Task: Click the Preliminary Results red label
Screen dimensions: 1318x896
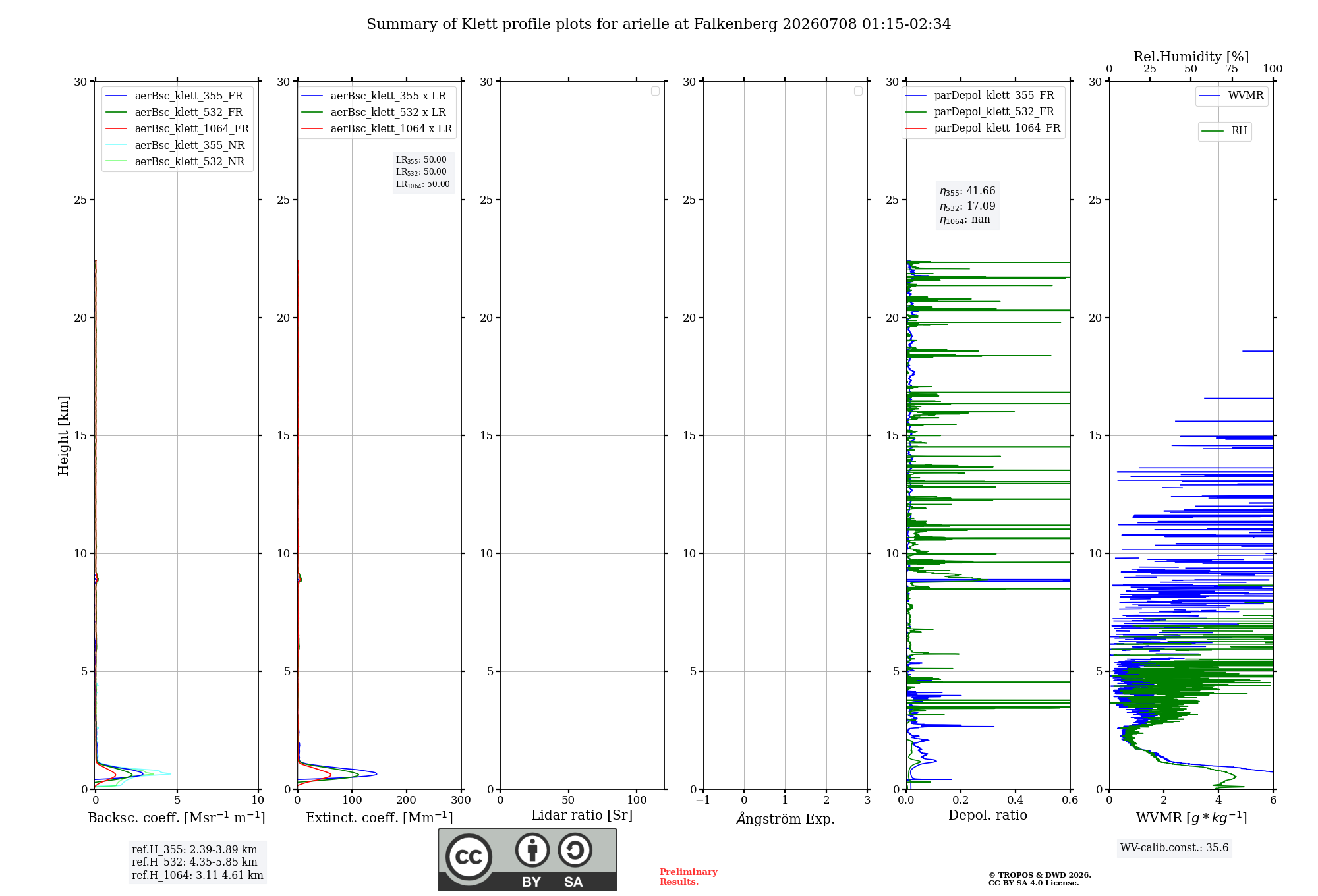Action: [688, 877]
